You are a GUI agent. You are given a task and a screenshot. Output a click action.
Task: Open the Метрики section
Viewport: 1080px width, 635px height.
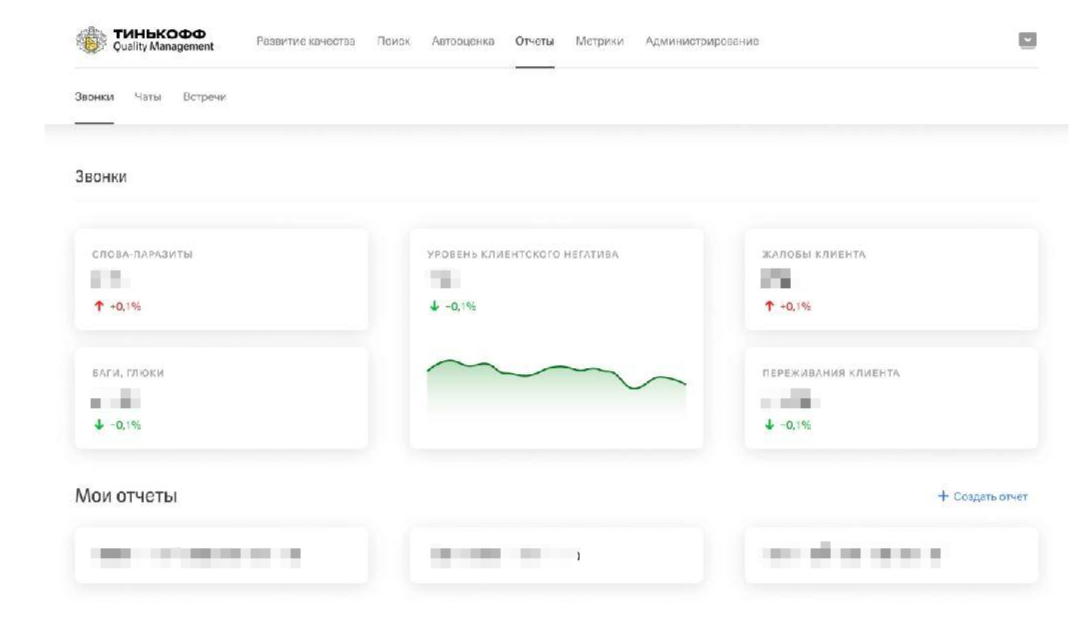600,41
